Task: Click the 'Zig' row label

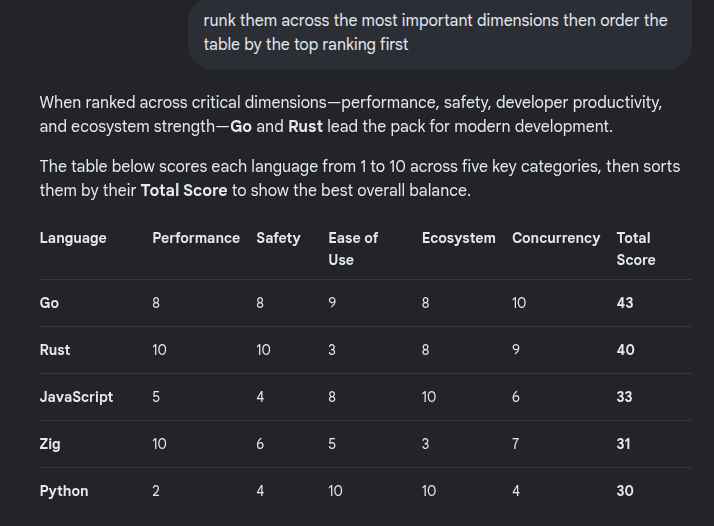Action: pos(50,444)
